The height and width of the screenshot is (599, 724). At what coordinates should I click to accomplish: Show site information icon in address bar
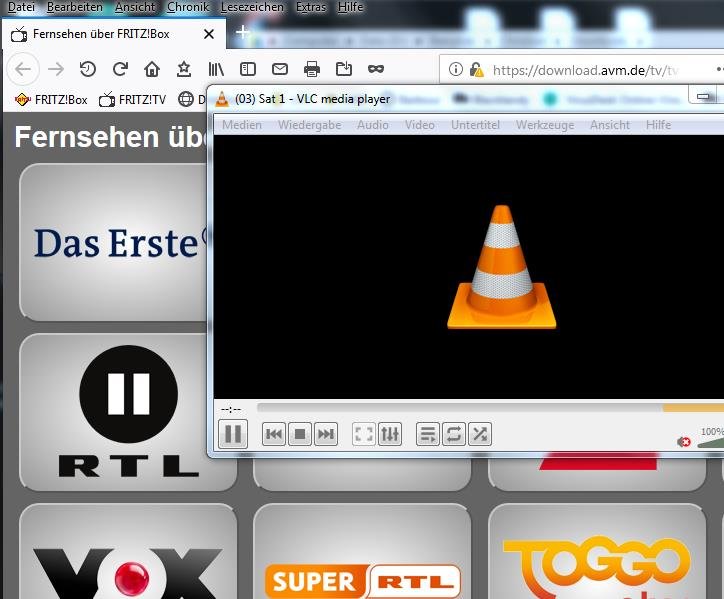pos(456,70)
